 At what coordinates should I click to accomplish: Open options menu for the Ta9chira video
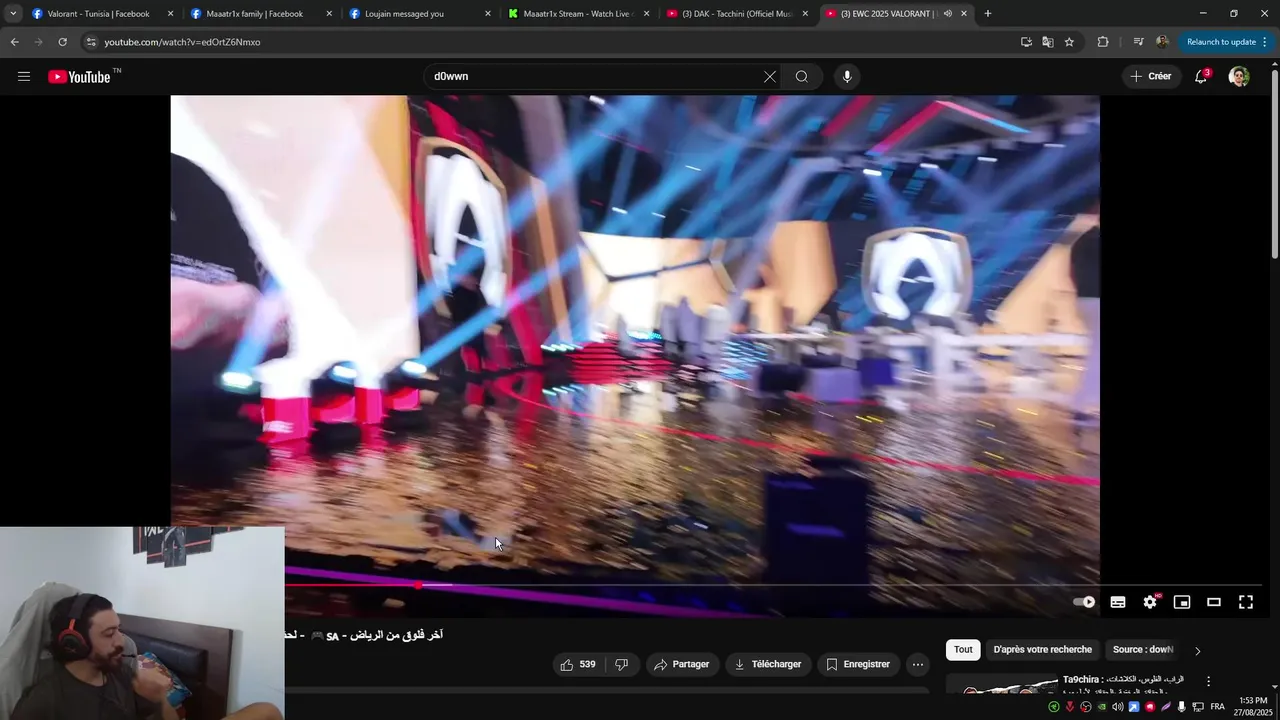tap(1208, 681)
